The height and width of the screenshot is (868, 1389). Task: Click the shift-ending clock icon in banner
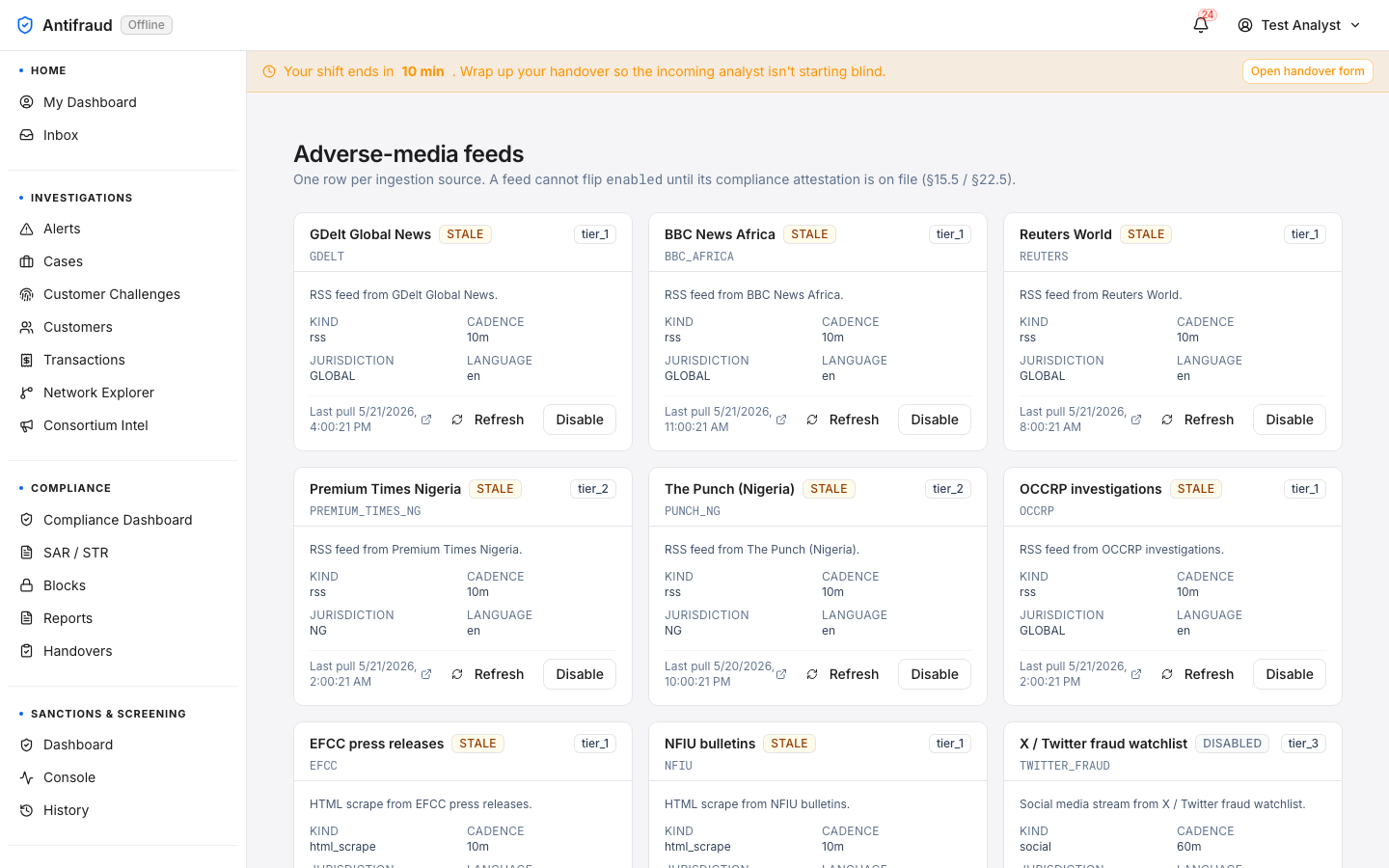(x=269, y=71)
